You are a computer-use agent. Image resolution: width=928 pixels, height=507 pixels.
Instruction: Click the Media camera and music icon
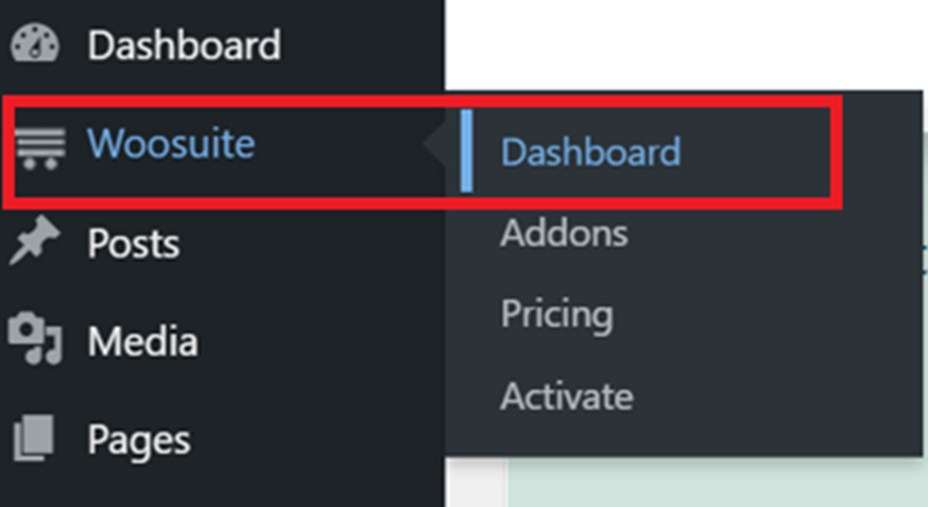[34, 338]
